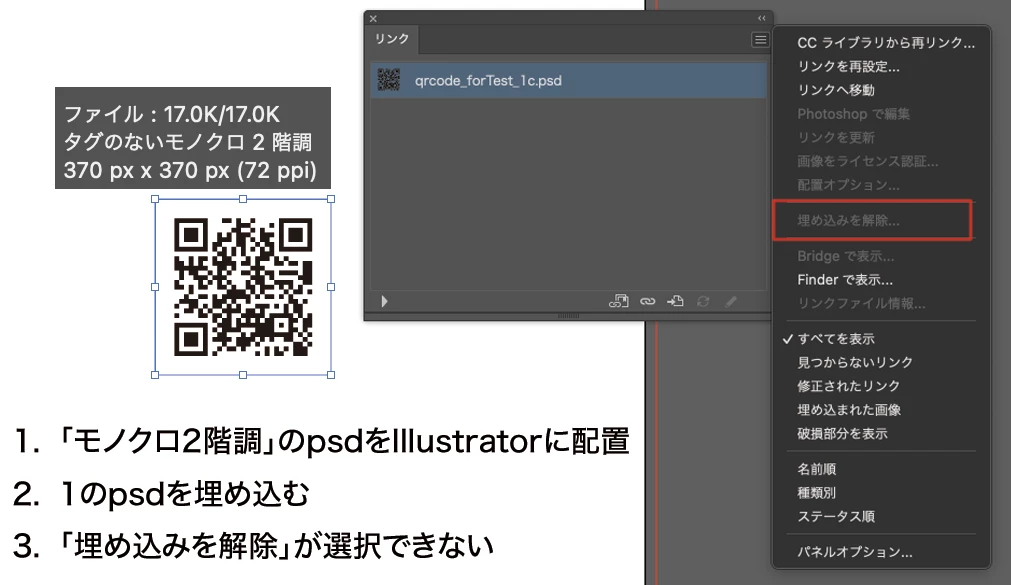Screen dimensions: 1011x585
Task: Click リンクファイル情報... menu item
Action: [x=861, y=303]
